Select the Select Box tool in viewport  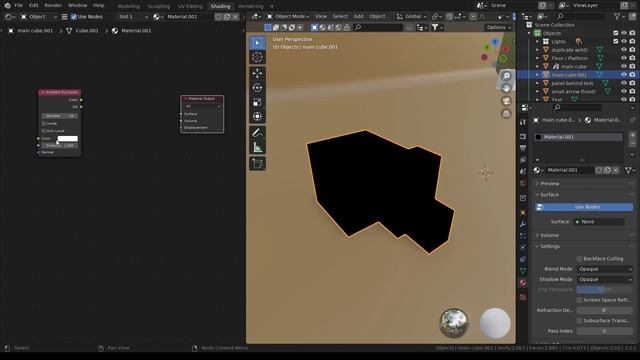[257, 43]
